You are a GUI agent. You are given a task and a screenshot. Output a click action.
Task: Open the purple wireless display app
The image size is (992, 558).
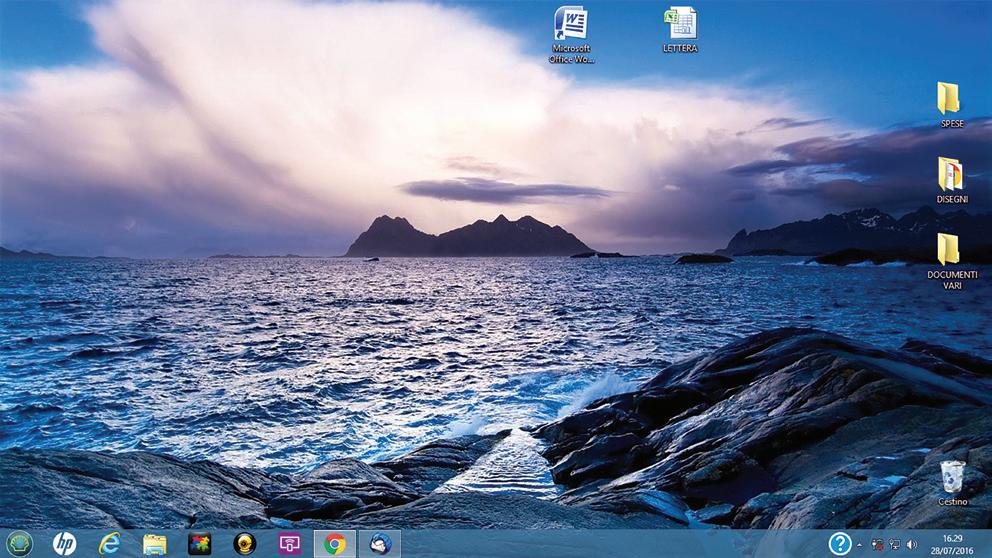click(x=290, y=543)
